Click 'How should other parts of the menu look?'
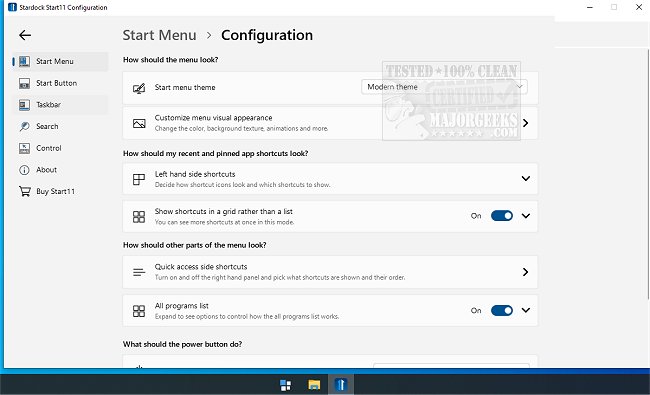 point(194,245)
